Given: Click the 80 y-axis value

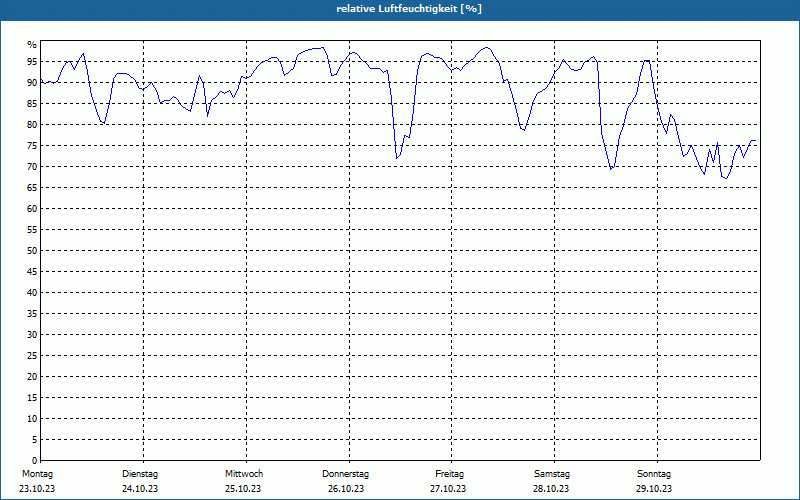Looking at the screenshot, I should pyautogui.click(x=32, y=124).
